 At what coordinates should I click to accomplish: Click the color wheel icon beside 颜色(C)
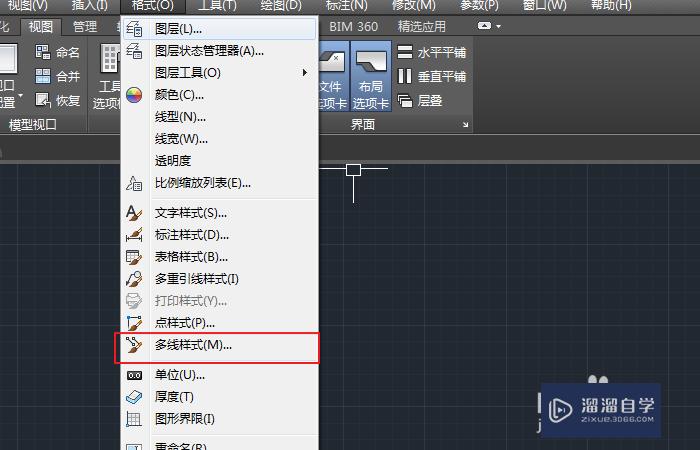tap(134, 95)
